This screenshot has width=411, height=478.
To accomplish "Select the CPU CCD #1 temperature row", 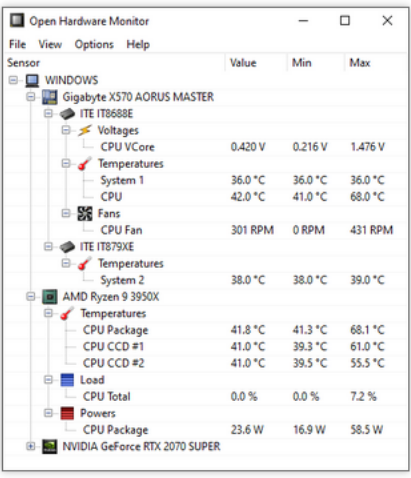I will 205,347.
